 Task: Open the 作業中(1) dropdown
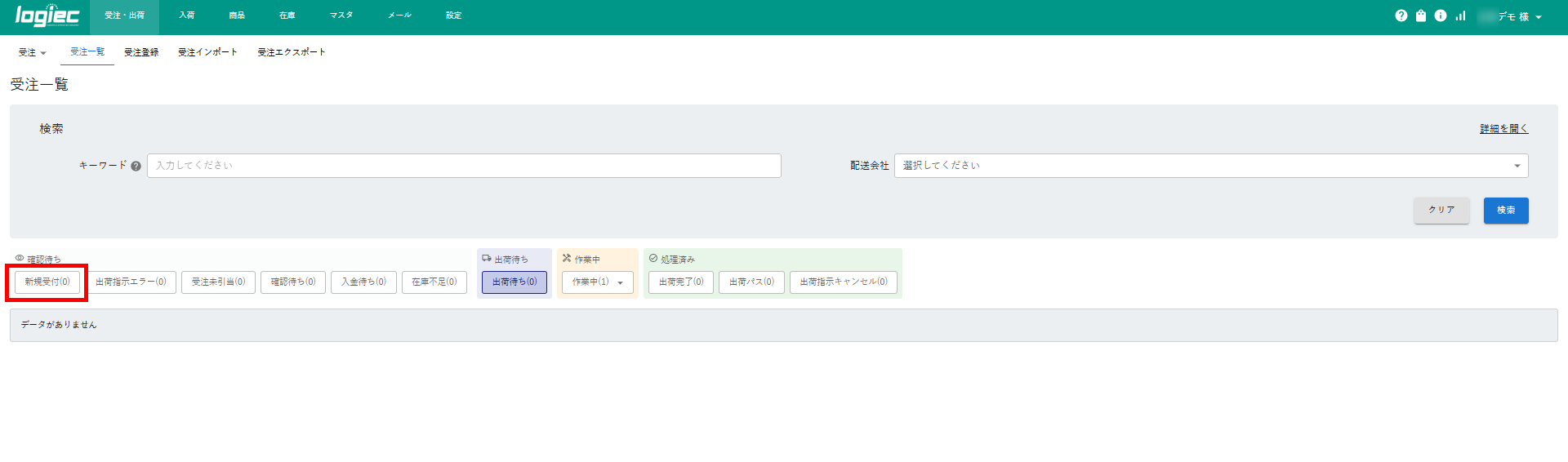(x=597, y=282)
